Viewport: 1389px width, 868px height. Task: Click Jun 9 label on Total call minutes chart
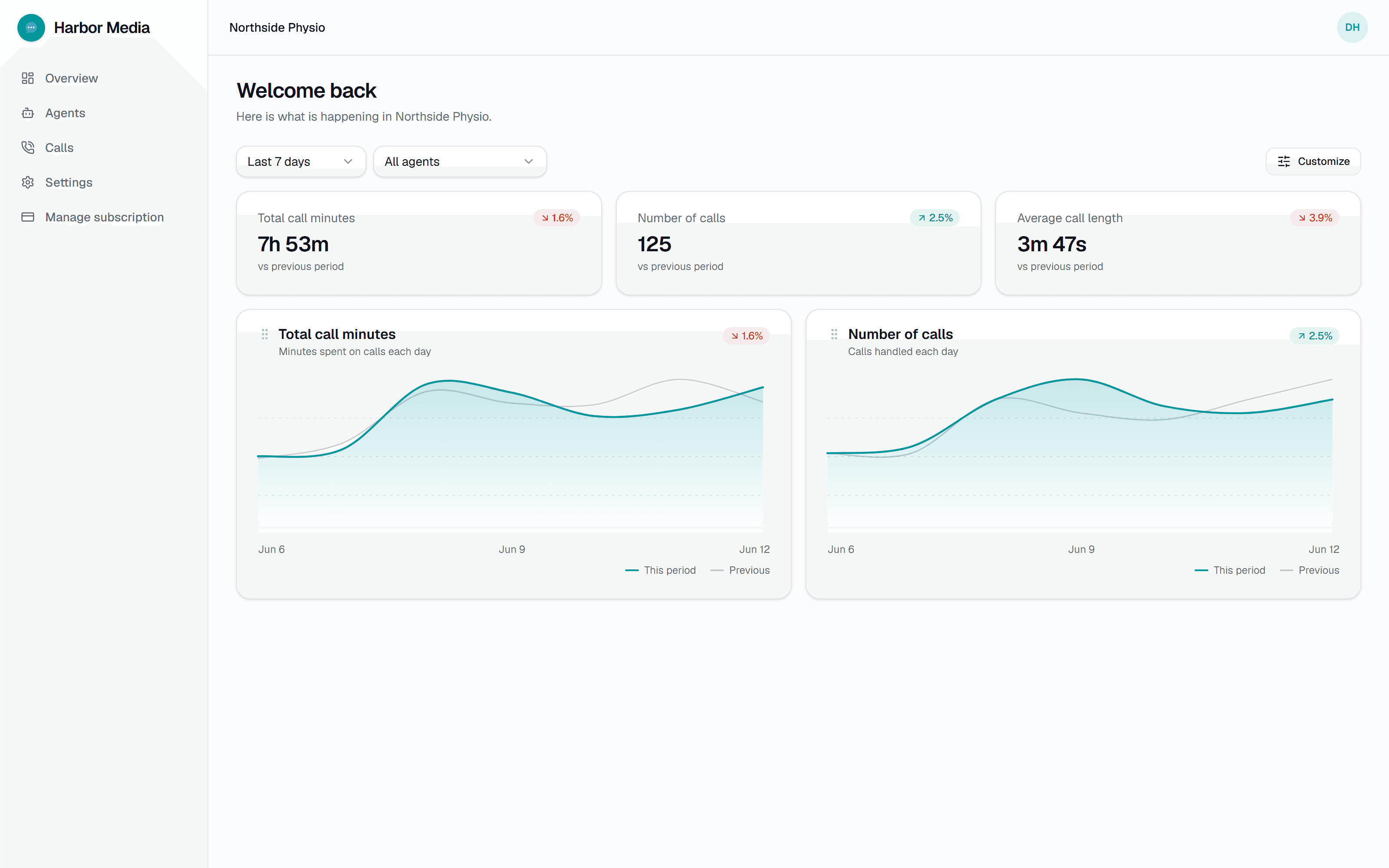point(512,549)
